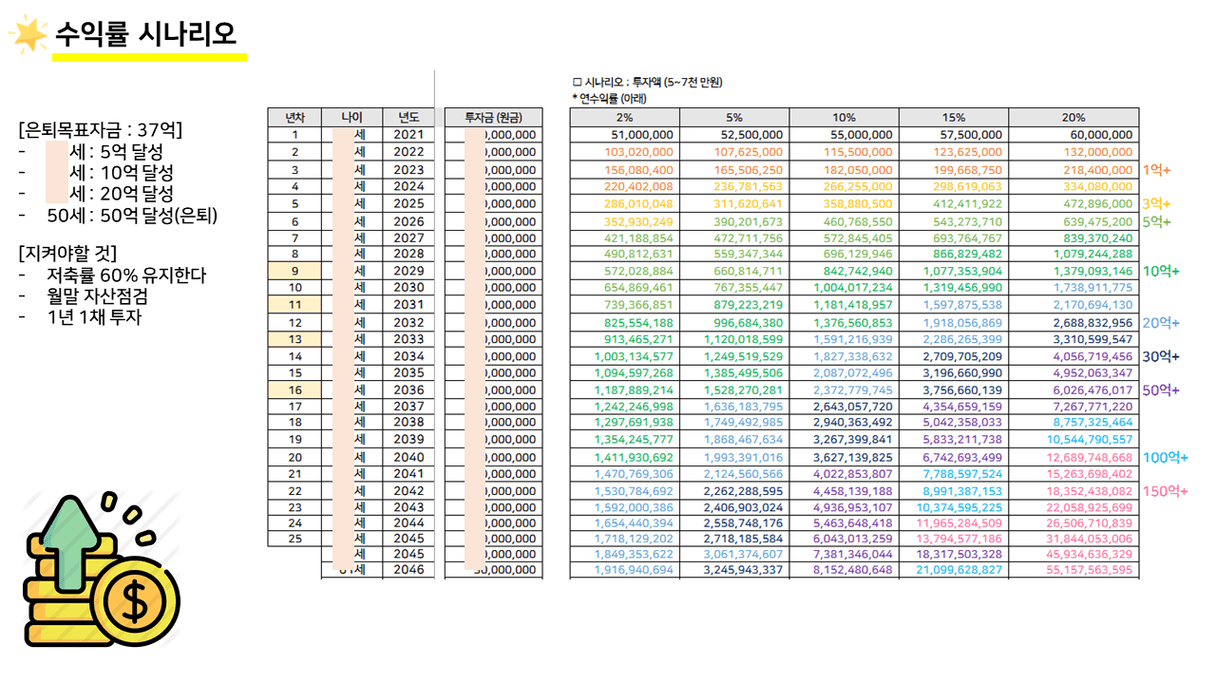1216x684 pixels.
Task: Click the year cell 2036
Action: [x=409, y=390]
